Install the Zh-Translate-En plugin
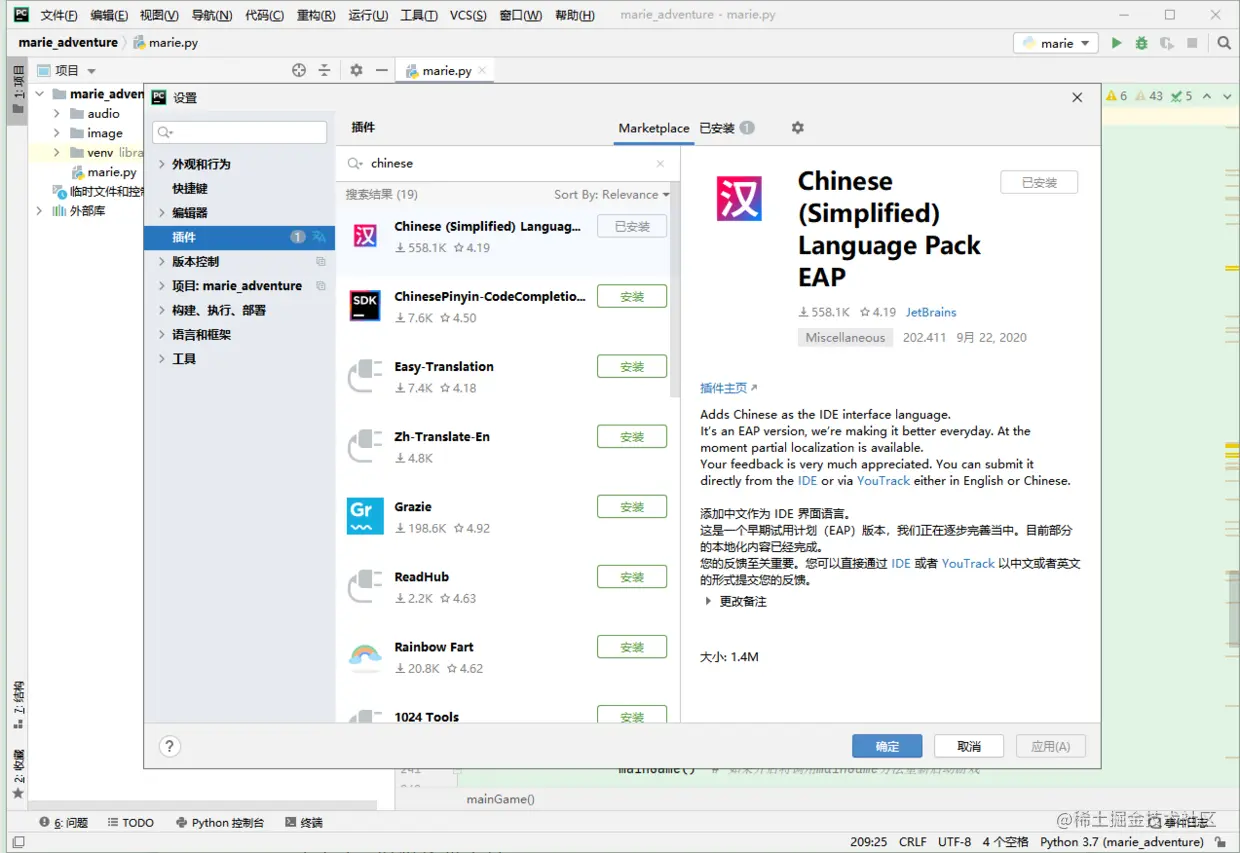The width and height of the screenshot is (1240, 853). click(x=632, y=436)
